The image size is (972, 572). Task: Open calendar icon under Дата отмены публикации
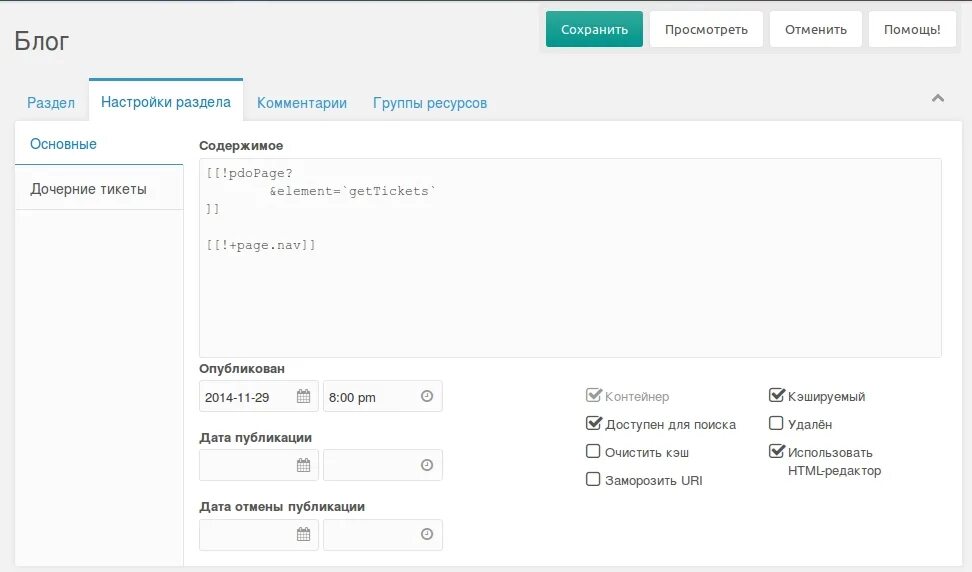click(303, 534)
